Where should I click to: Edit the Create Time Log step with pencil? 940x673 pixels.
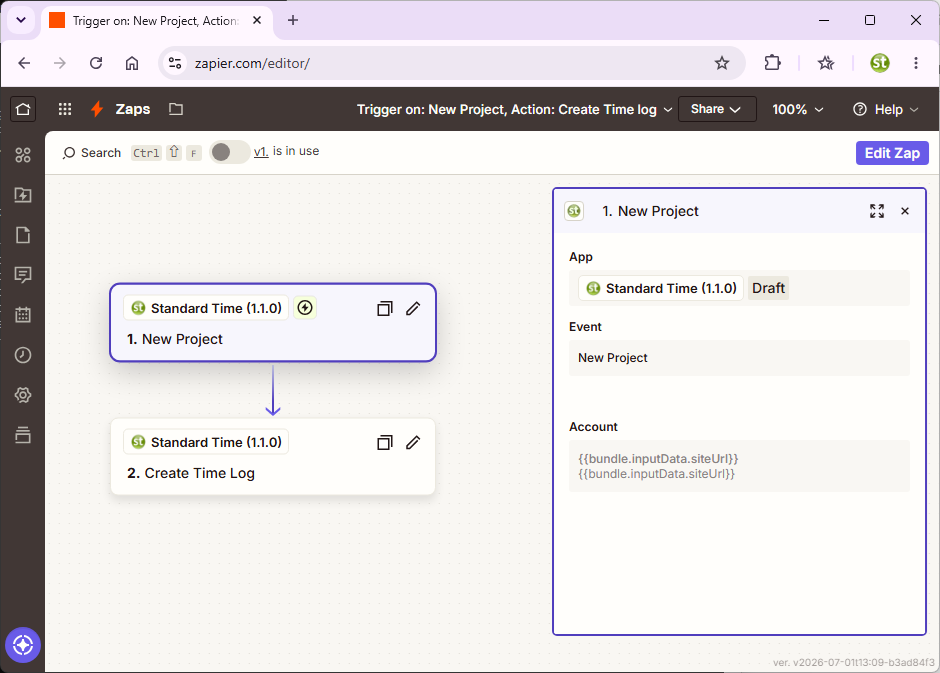tap(413, 443)
